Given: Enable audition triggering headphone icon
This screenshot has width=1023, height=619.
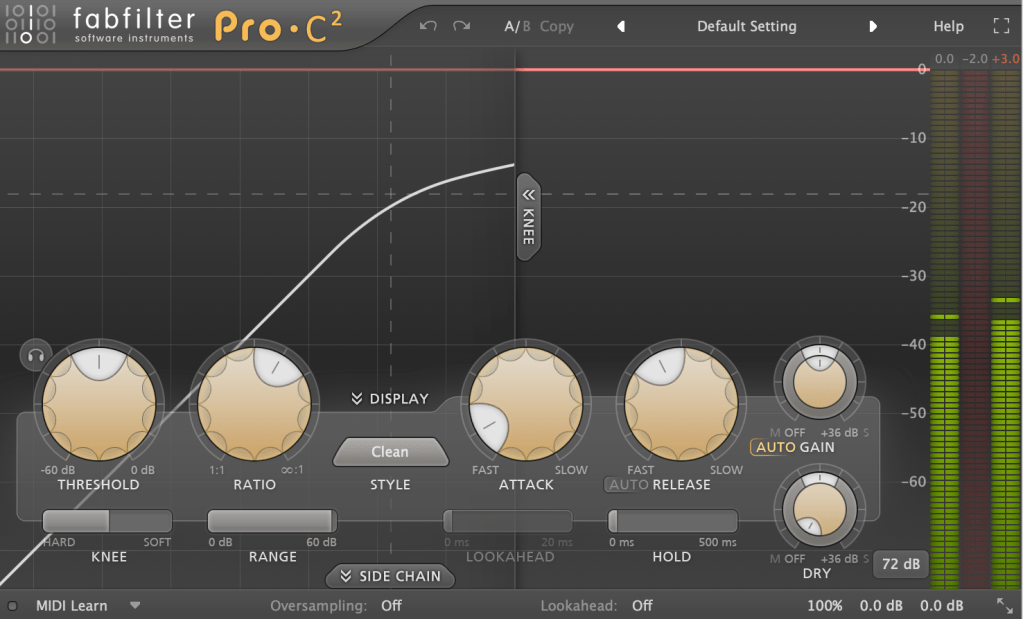Looking at the screenshot, I should [x=36, y=354].
